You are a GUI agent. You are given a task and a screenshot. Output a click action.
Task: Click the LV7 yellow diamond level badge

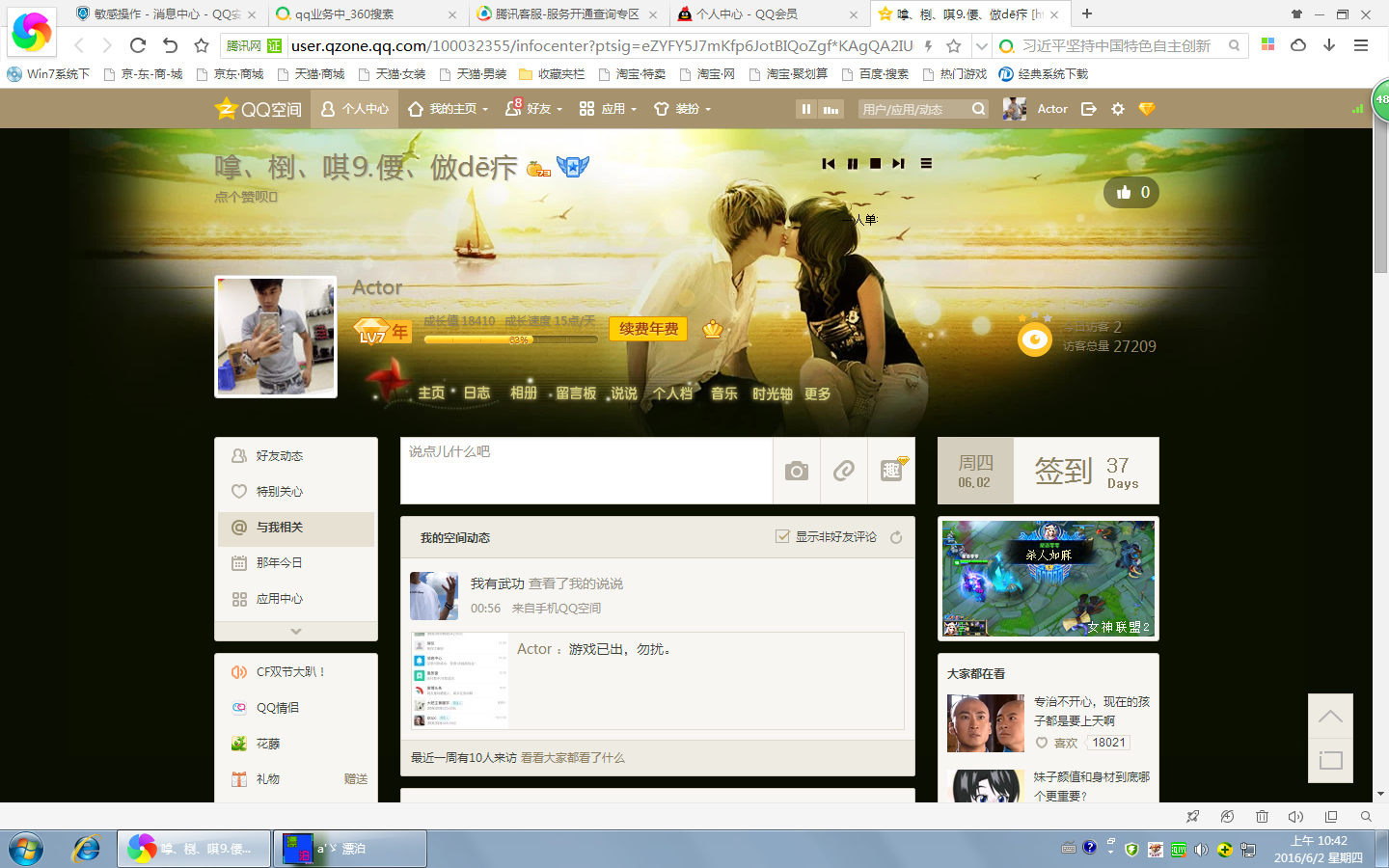coord(372,332)
